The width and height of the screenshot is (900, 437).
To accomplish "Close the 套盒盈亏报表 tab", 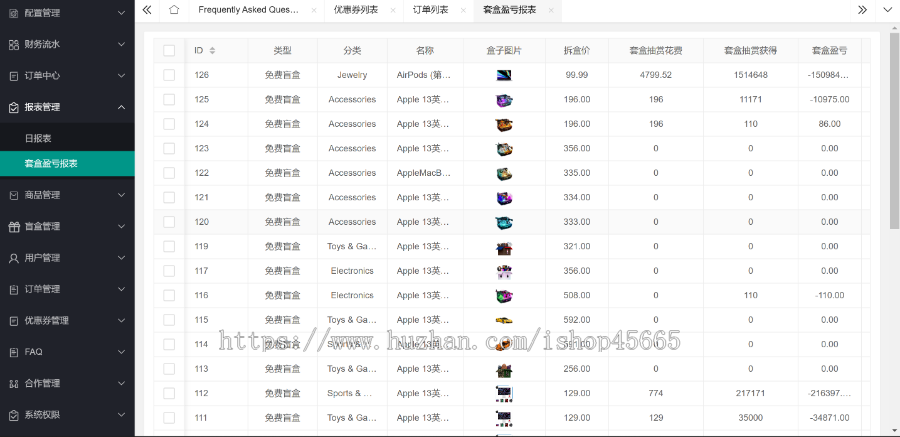I will click(551, 10).
